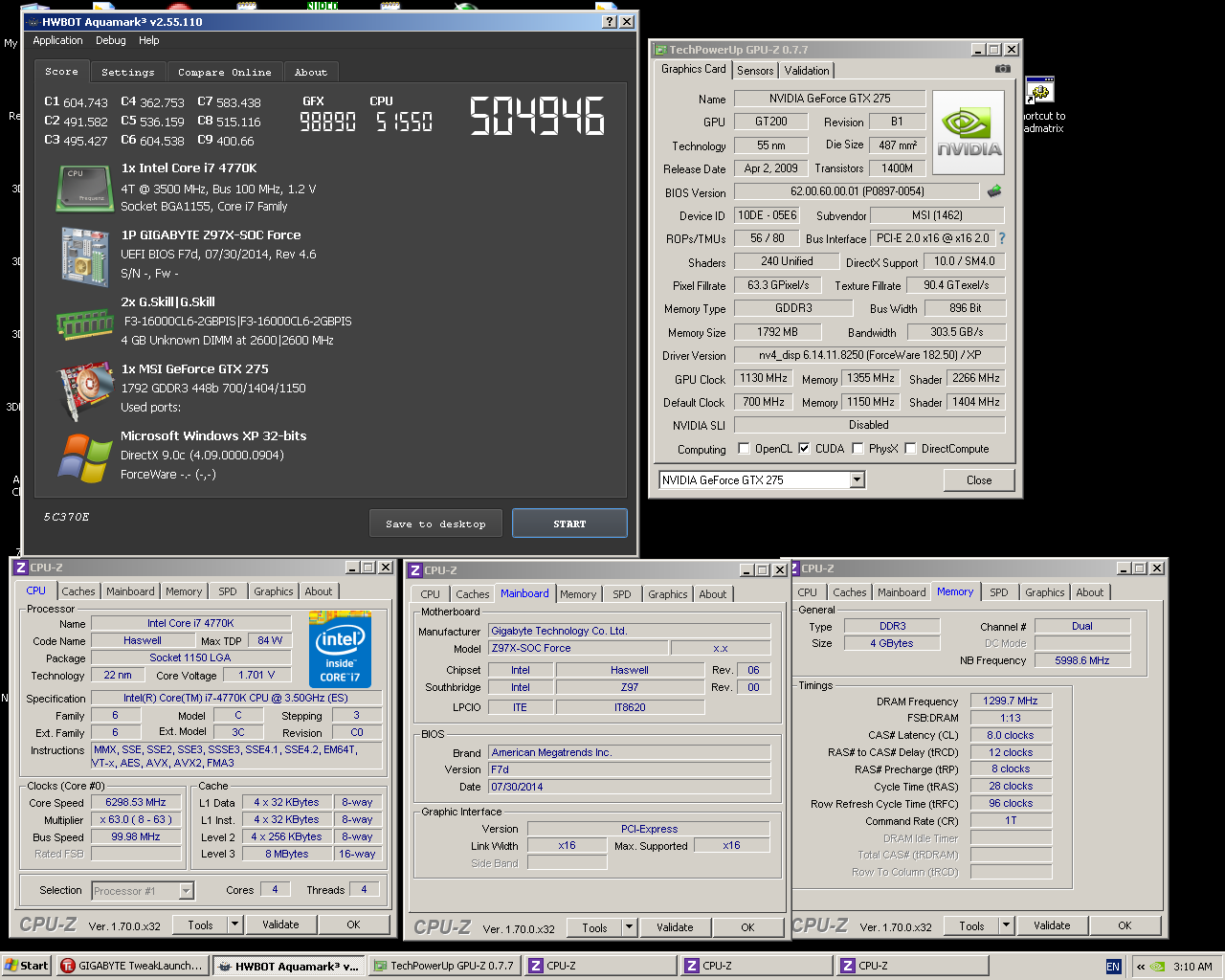Click the GPU-Z screenshot camera icon
Image resolution: width=1225 pixels, height=980 pixels.
click(1003, 69)
